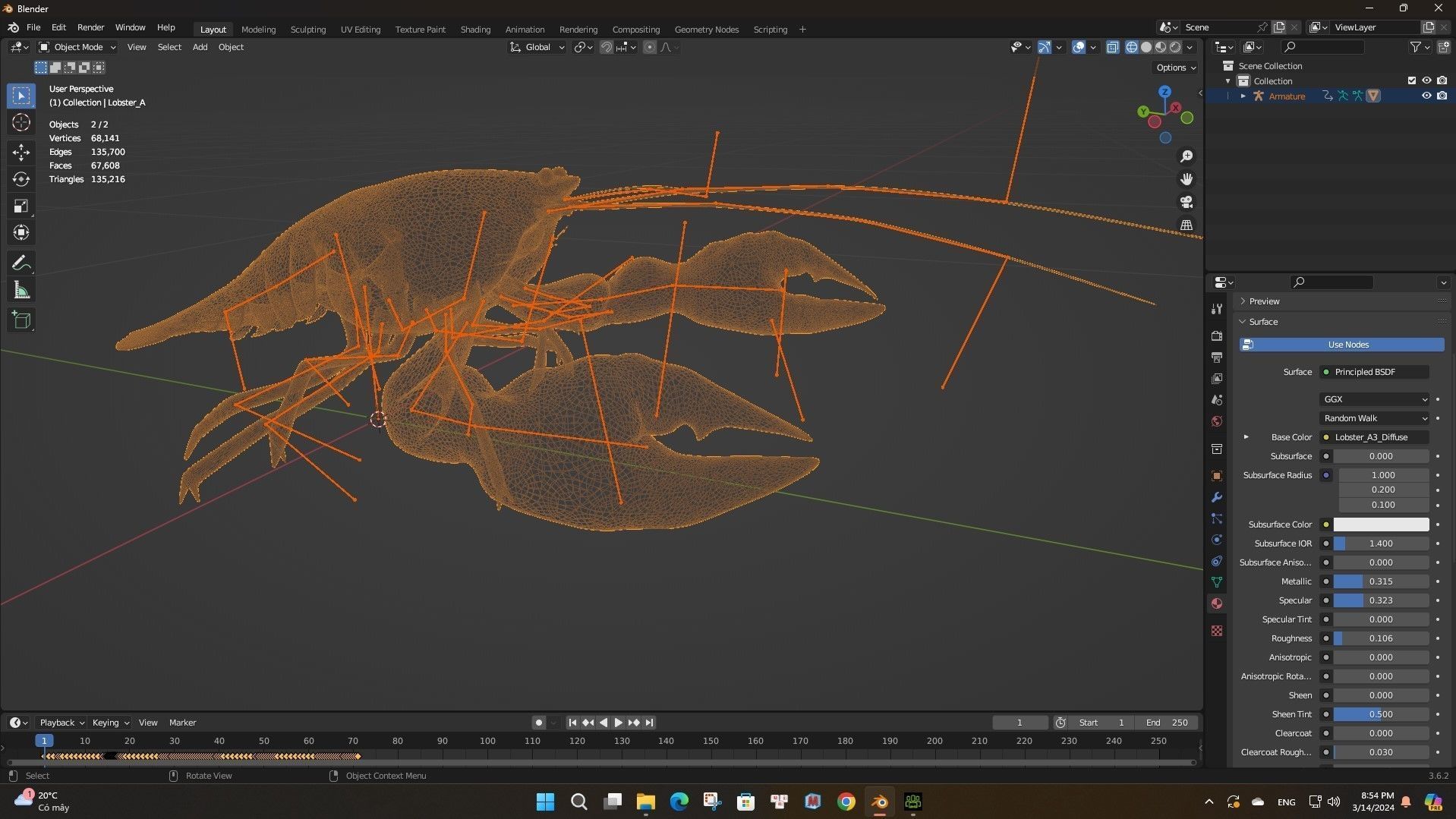Viewport: 1456px width, 819px height.
Task: Open the Global transform orientation dropdown
Action: [x=537, y=47]
